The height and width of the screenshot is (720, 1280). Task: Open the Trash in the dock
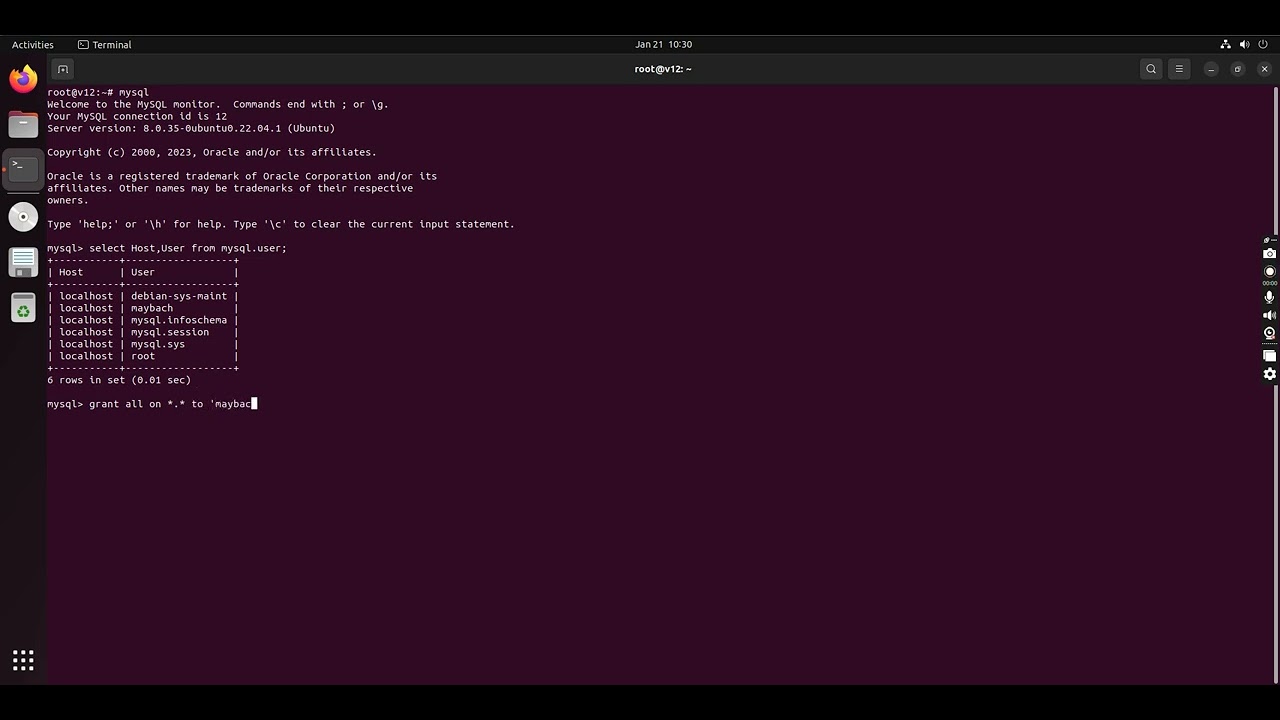[x=23, y=308]
